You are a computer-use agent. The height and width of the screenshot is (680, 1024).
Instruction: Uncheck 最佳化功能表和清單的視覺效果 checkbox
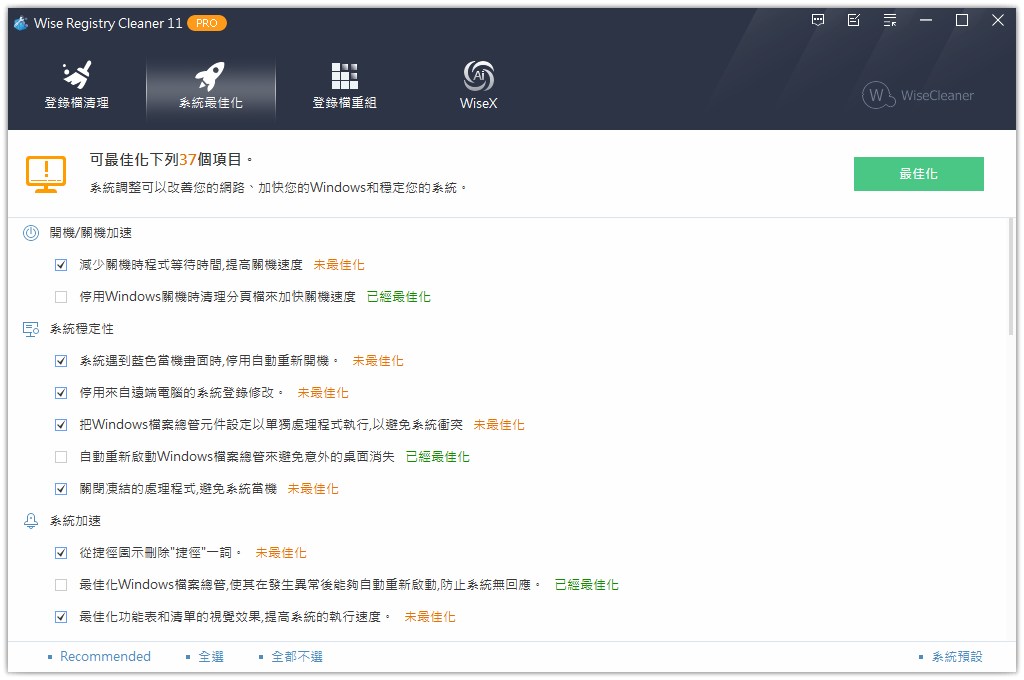tap(61, 617)
